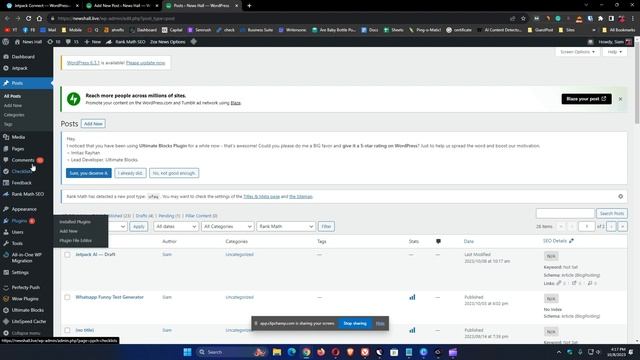
Task: Open the All dates filter dropdown
Action: click(176, 227)
